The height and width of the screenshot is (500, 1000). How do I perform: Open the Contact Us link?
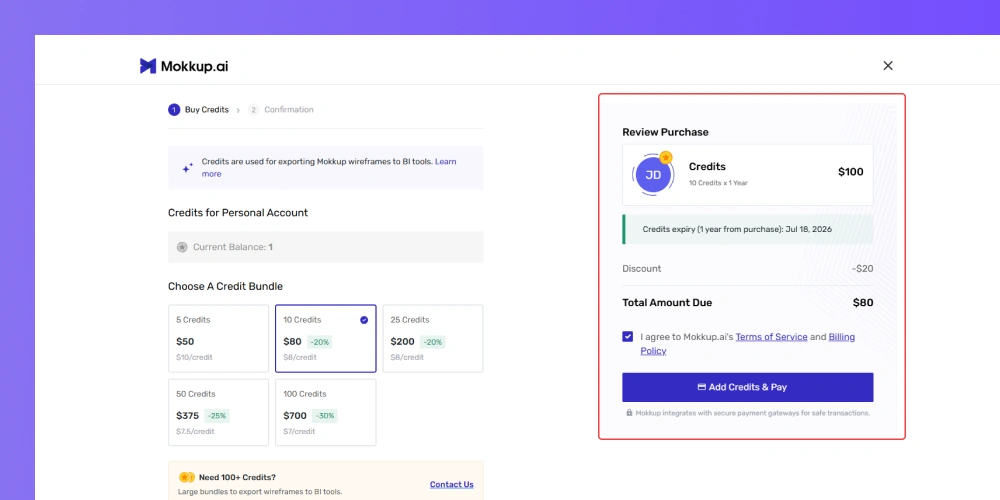tap(452, 485)
